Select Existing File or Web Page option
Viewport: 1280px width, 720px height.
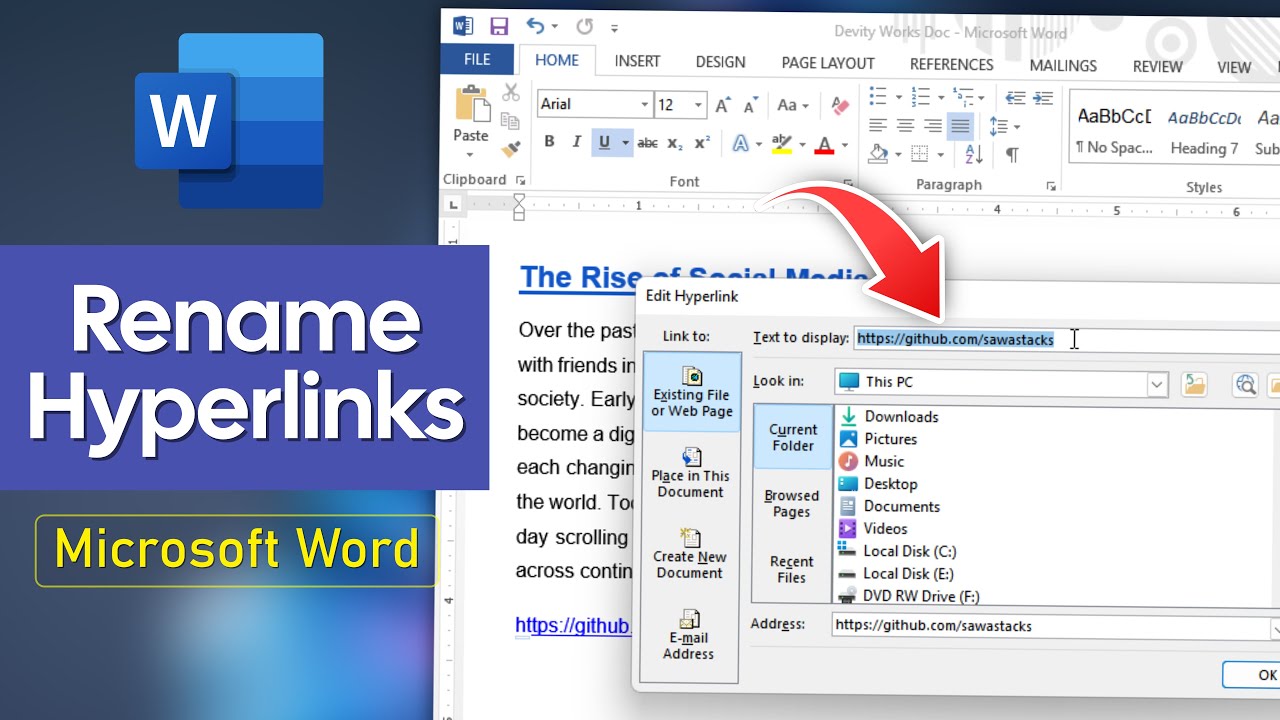click(692, 392)
